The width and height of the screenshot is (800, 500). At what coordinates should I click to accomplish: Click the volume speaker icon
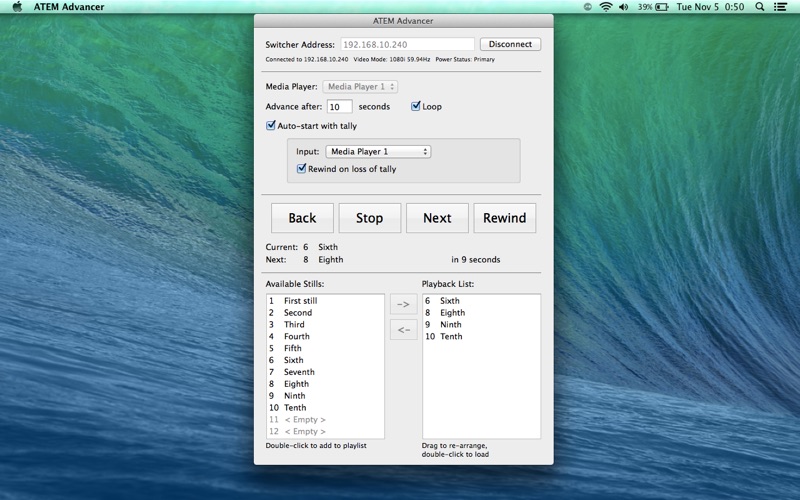623,7
